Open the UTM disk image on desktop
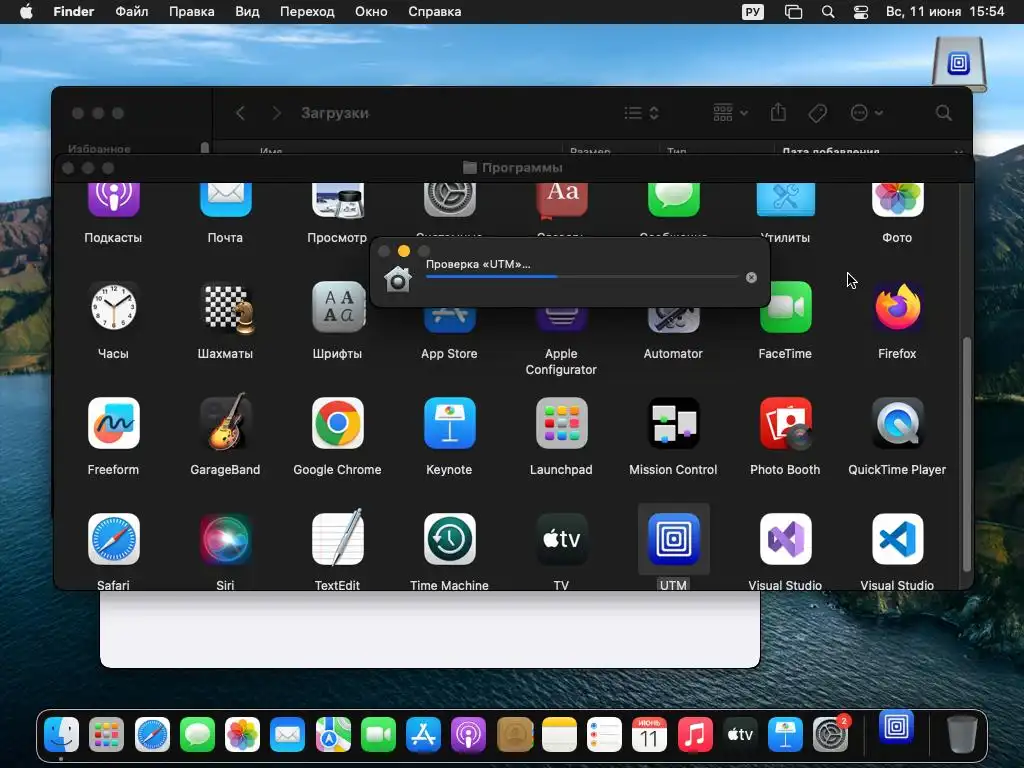 point(959,63)
